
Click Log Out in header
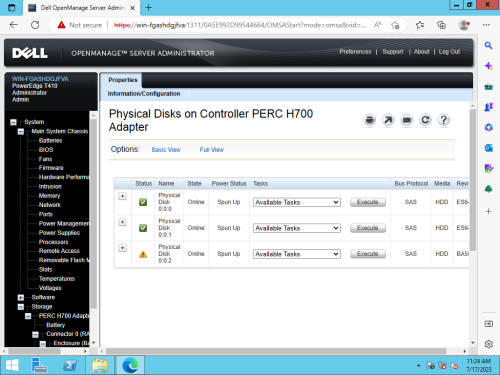point(449,52)
